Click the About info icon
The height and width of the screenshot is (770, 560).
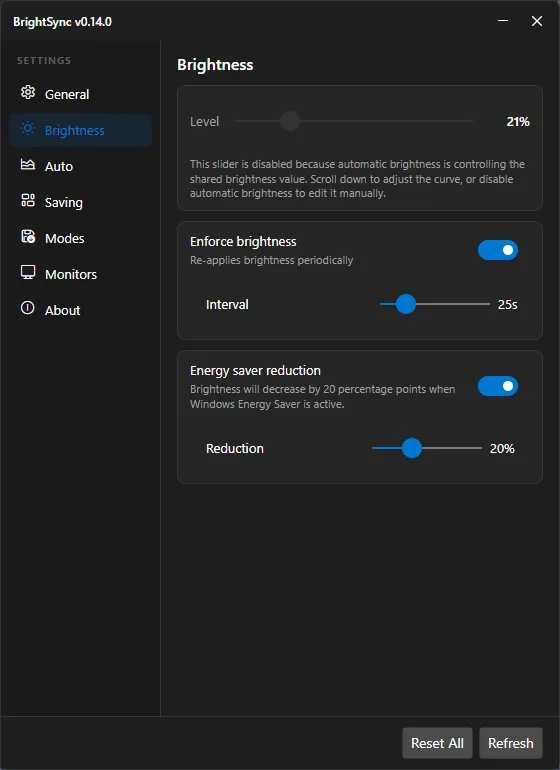28,308
